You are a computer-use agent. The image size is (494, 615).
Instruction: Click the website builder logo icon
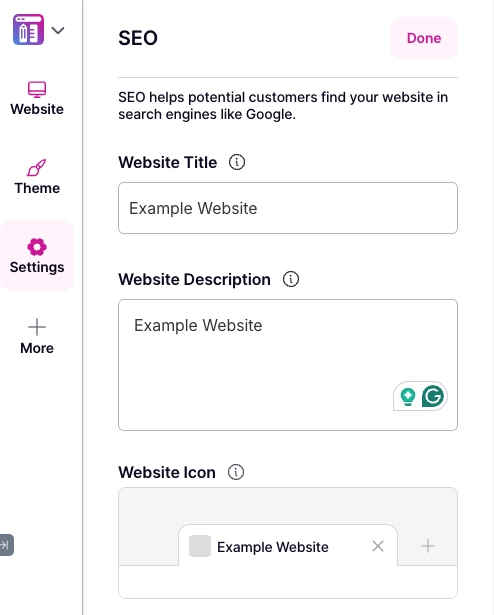(28, 30)
